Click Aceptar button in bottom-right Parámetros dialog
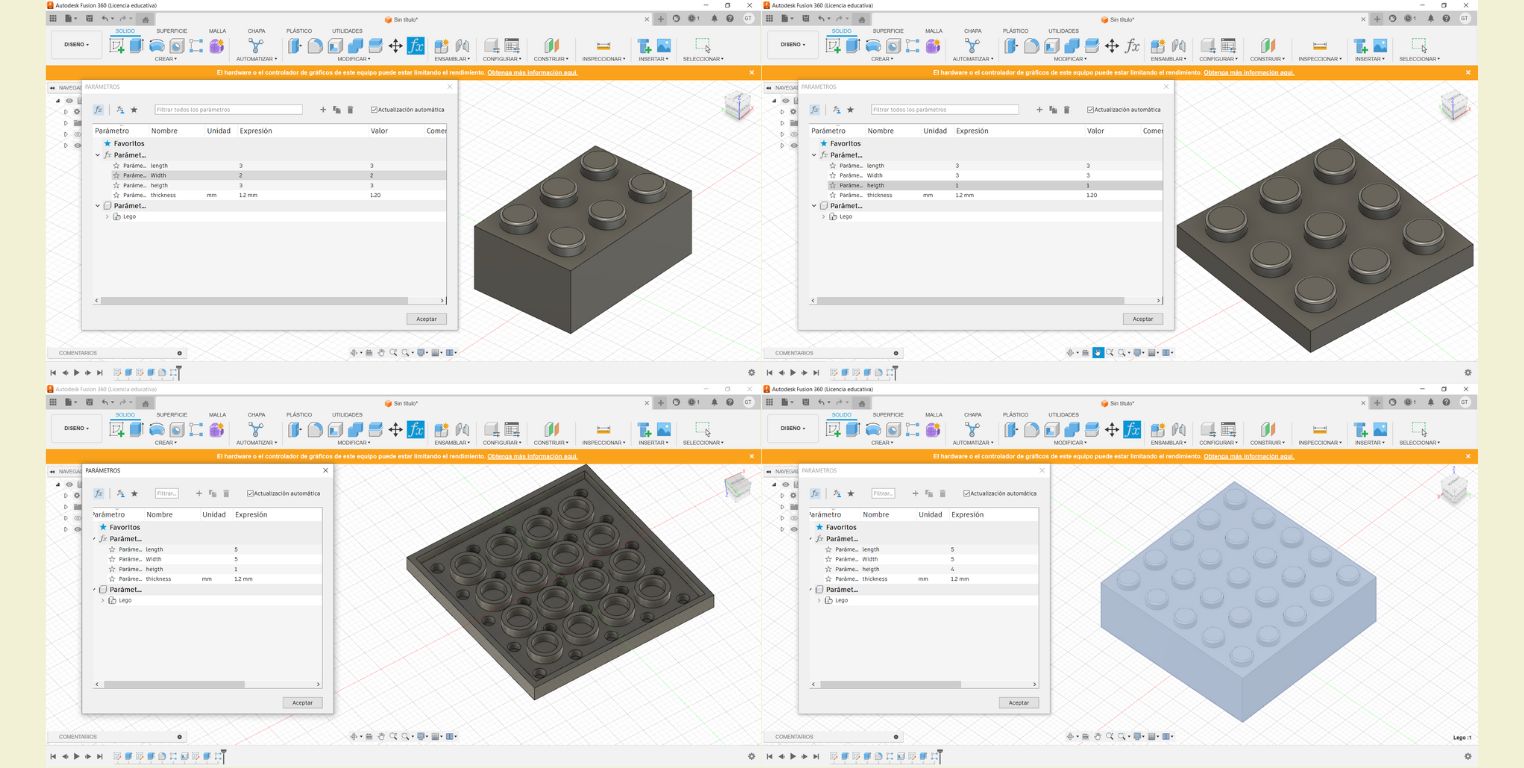The height and width of the screenshot is (768, 1524). pyautogui.click(x=1018, y=703)
